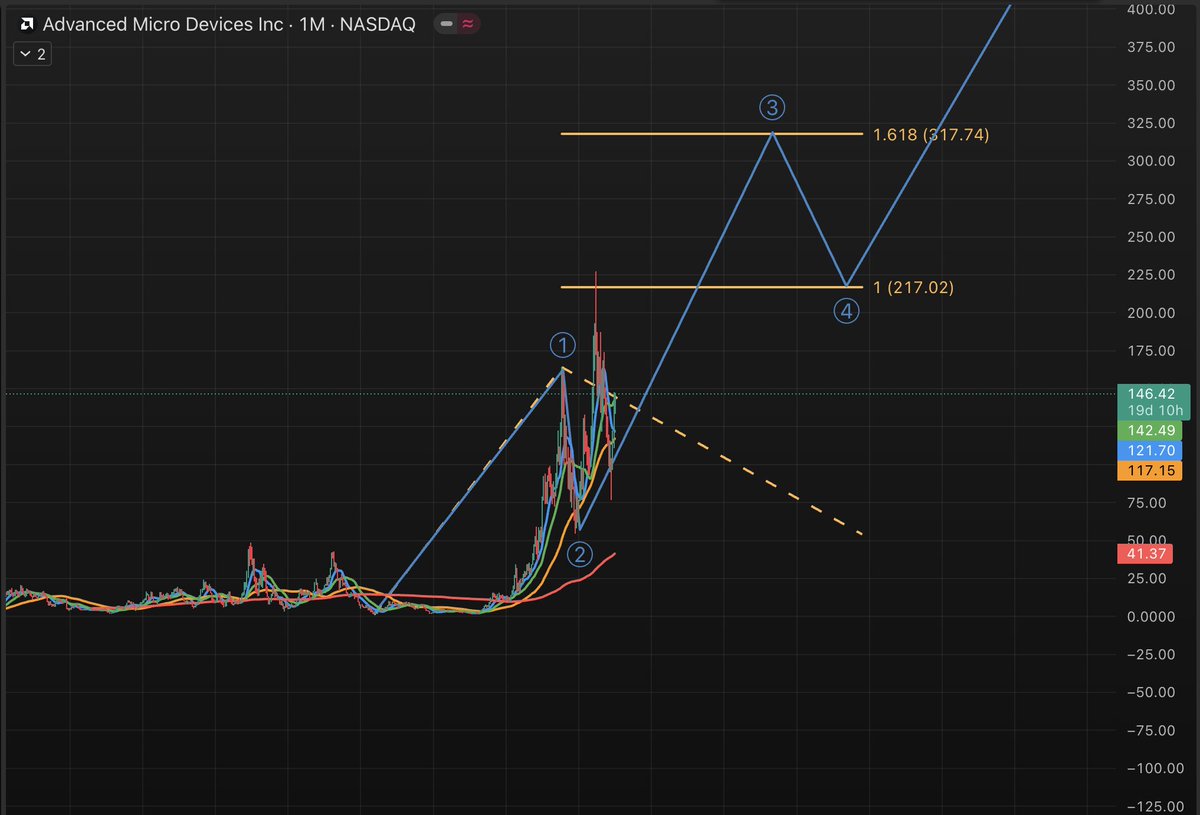The width and height of the screenshot is (1200, 815).
Task: Click the 300.00 price axis label
Action: 1151,161
